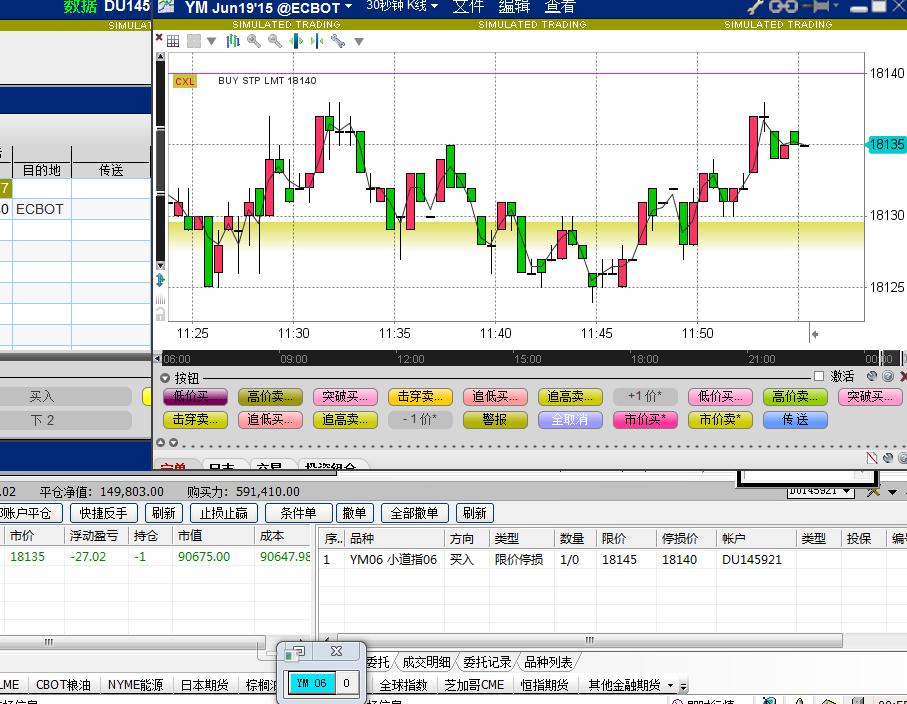The image size is (907, 704).
Task: Click the 芝加哥CME market tab
Action: tap(474, 685)
